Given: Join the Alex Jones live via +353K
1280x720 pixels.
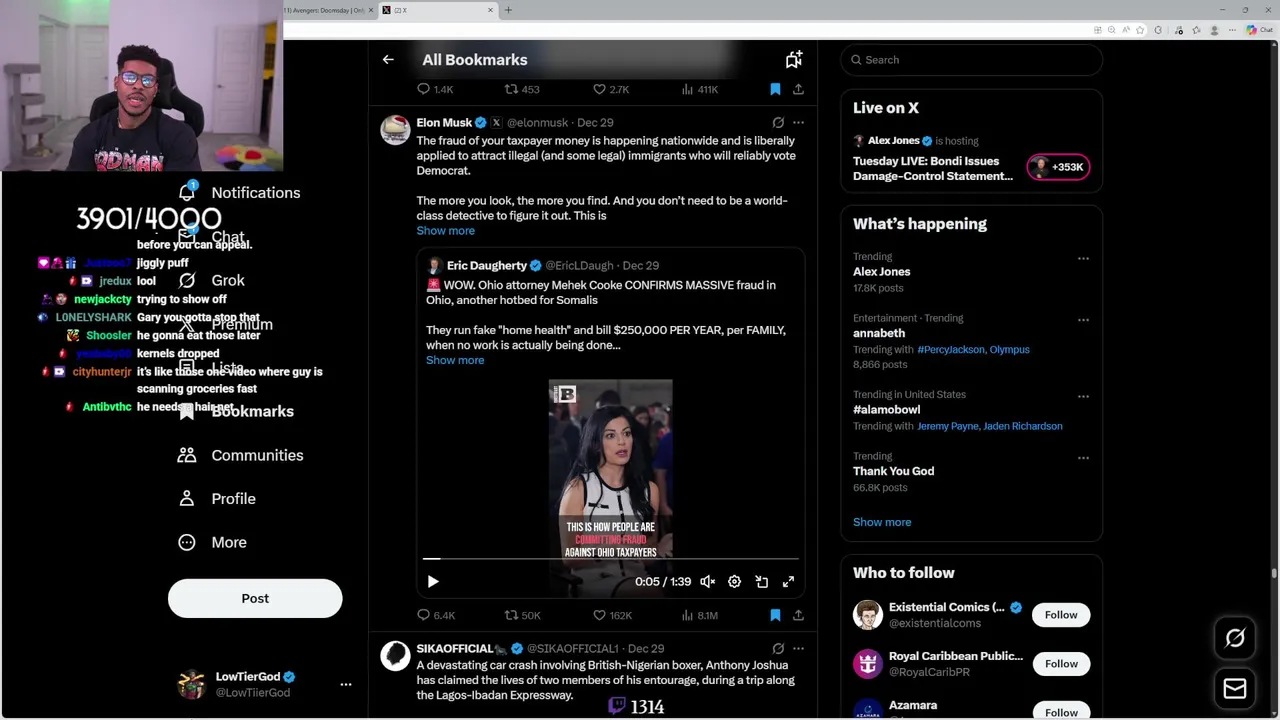Looking at the screenshot, I should [x=1058, y=167].
